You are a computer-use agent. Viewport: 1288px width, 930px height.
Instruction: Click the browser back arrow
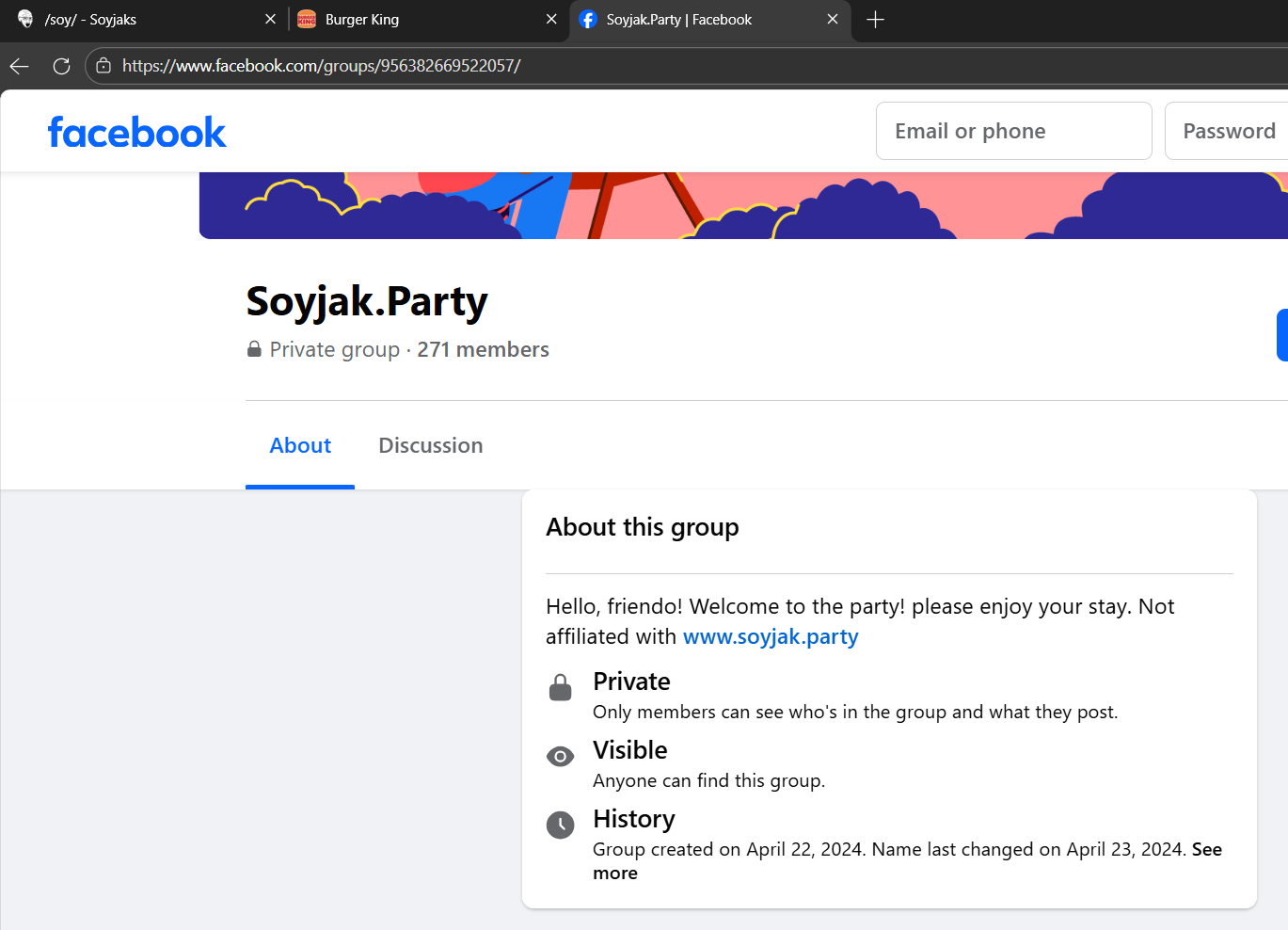20,66
